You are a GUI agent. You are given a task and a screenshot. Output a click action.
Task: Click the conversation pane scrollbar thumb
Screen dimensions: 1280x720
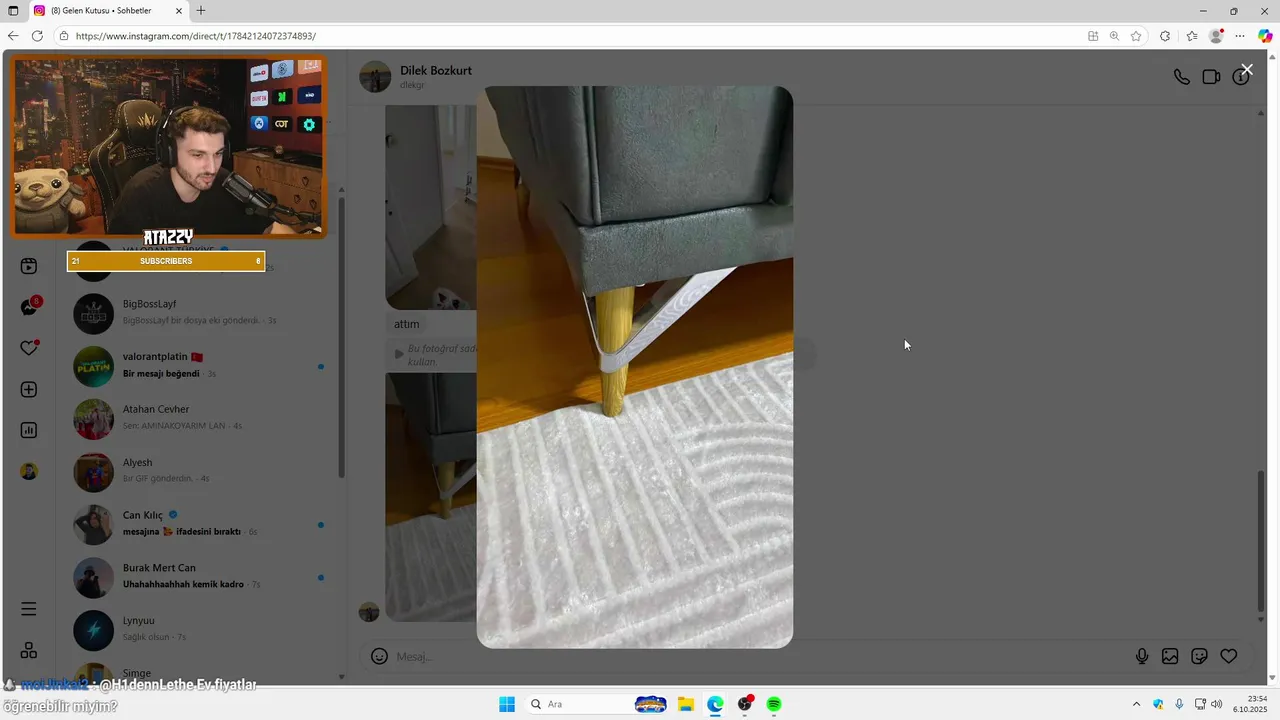click(1260, 540)
